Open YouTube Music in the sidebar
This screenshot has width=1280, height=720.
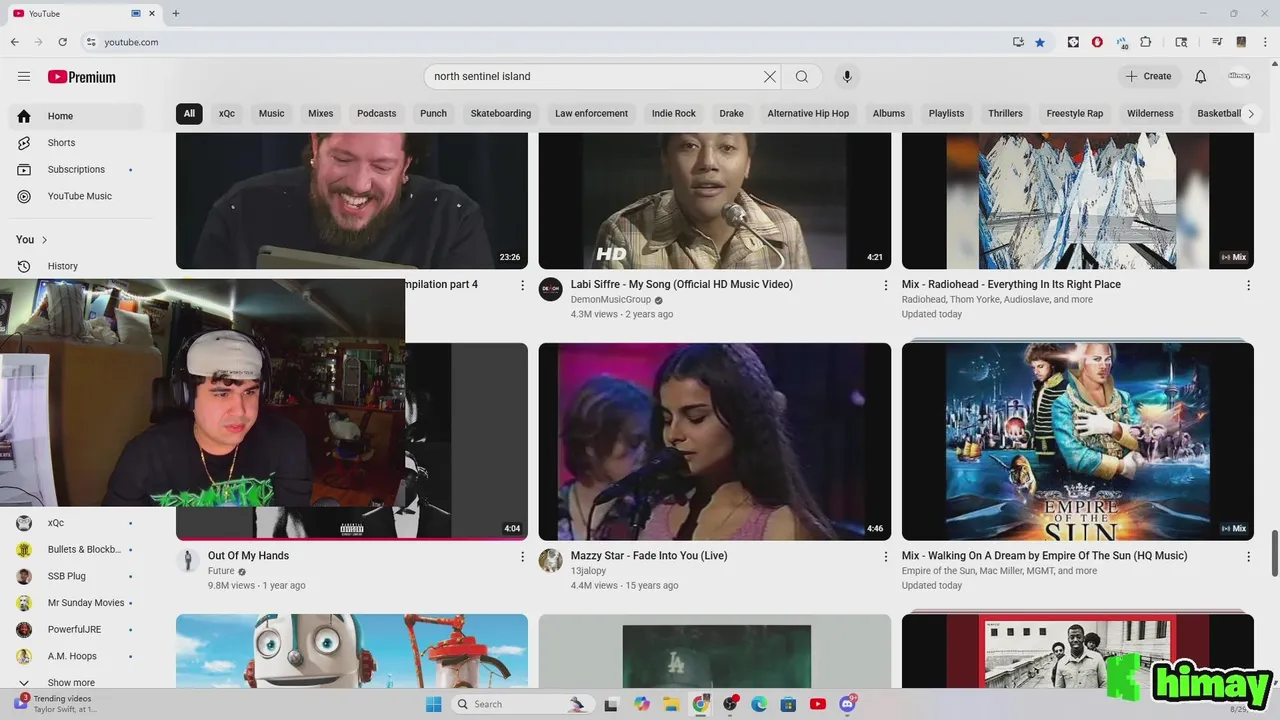tap(76, 197)
